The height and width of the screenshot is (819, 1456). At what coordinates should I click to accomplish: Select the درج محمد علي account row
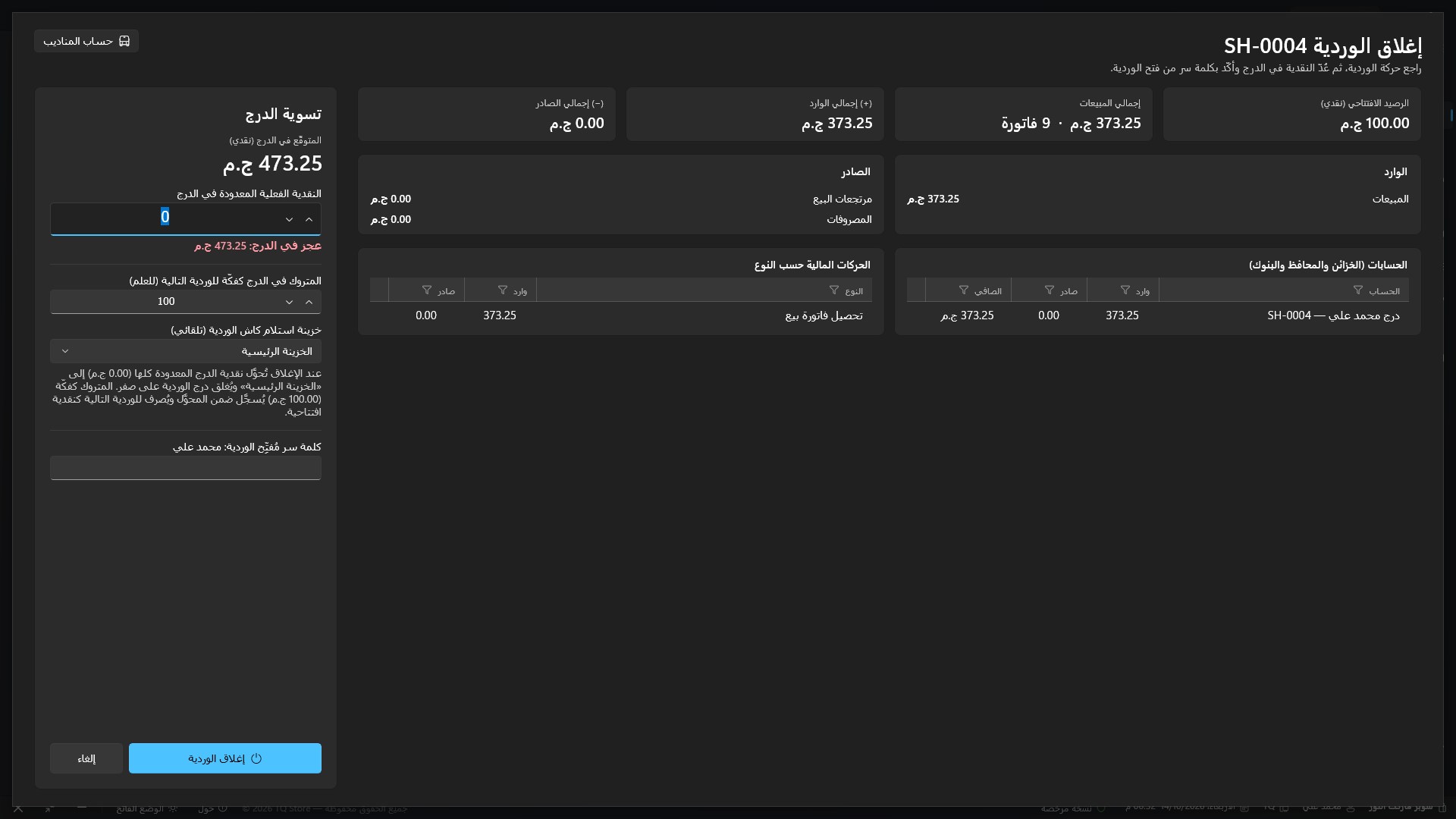(x=1157, y=315)
